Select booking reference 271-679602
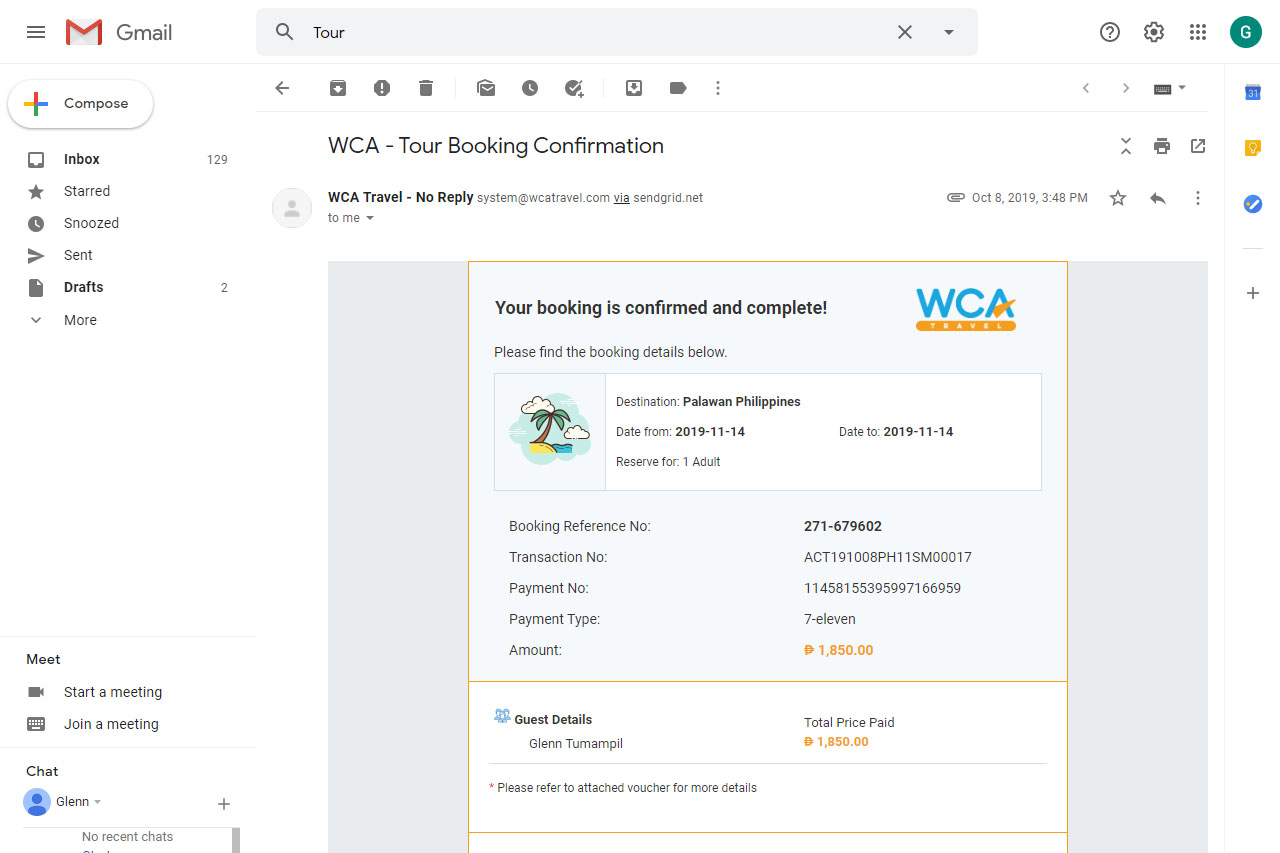The width and height of the screenshot is (1280, 853). [x=843, y=526]
